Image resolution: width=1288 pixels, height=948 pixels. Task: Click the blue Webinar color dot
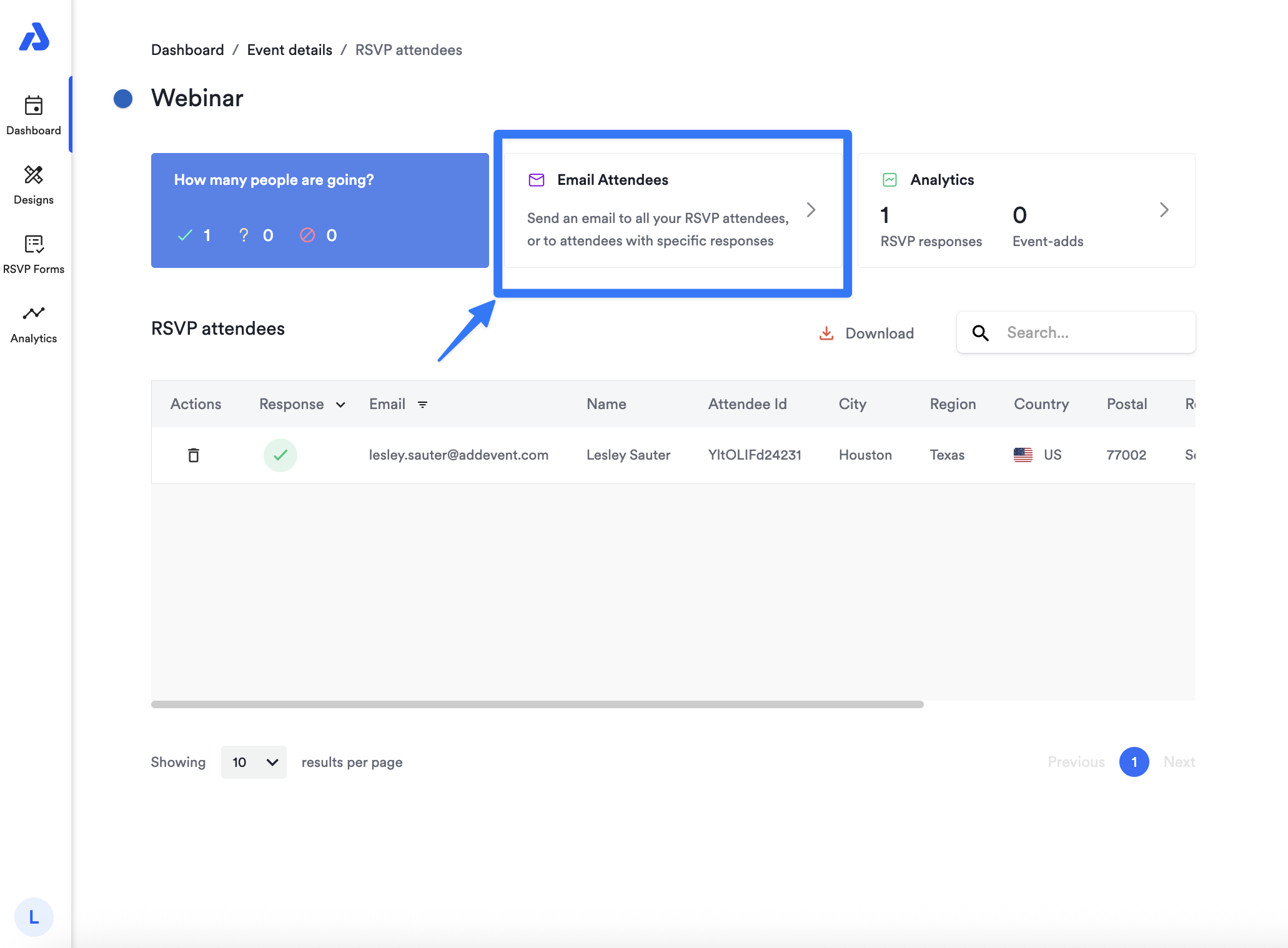[123, 98]
